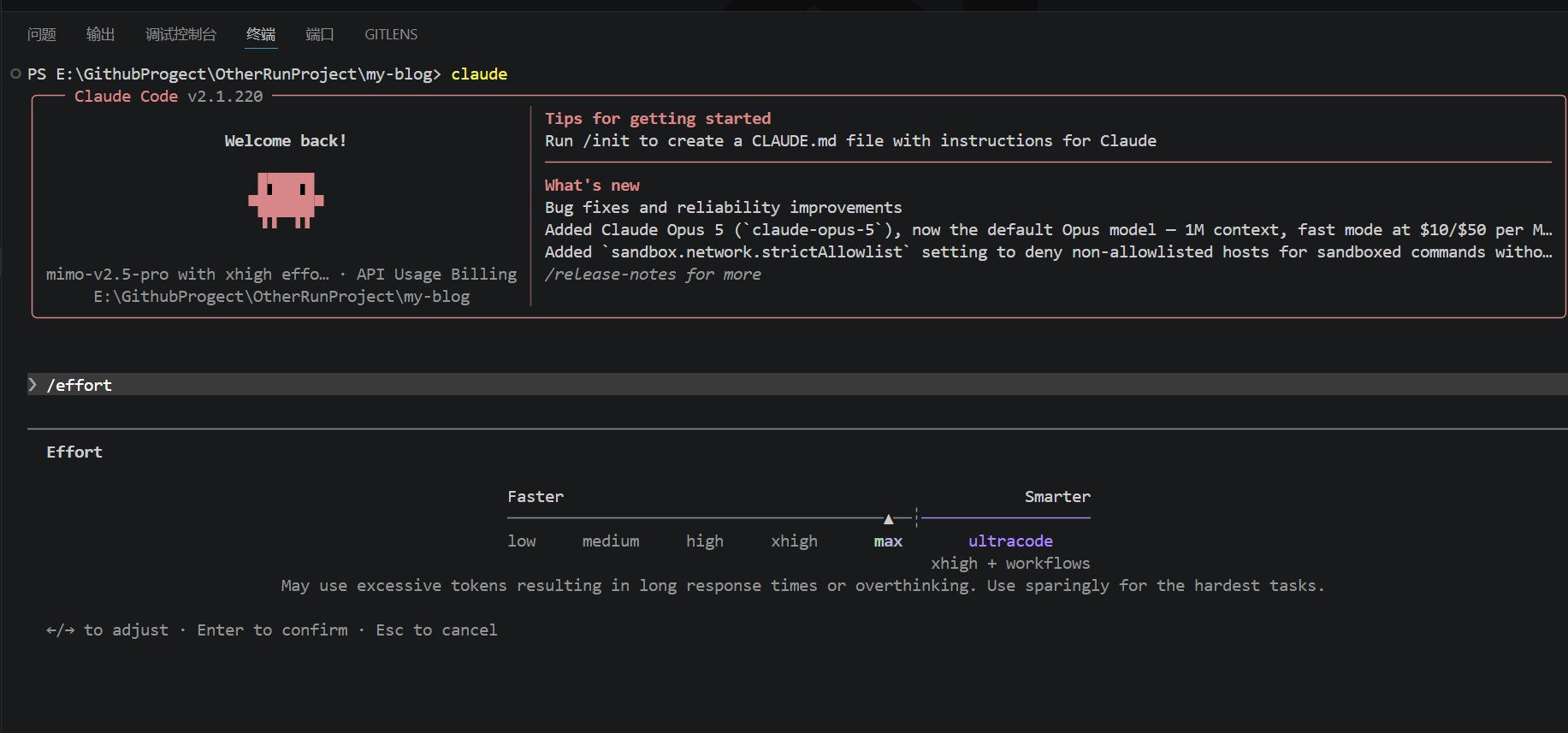The height and width of the screenshot is (733, 1568).
Task: Click the xhigh + workflows description
Action: [x=1010, y=563]
